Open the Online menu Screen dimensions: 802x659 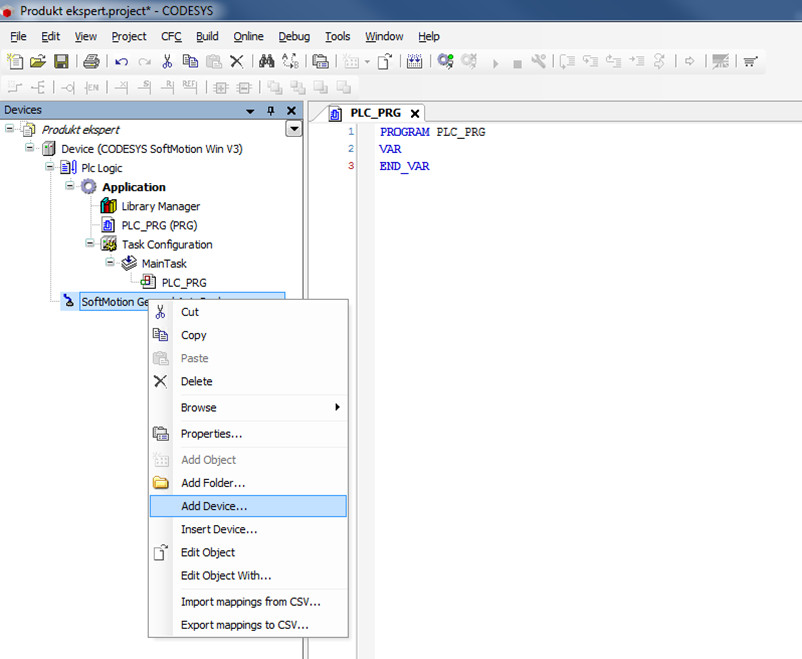point(249,36)
